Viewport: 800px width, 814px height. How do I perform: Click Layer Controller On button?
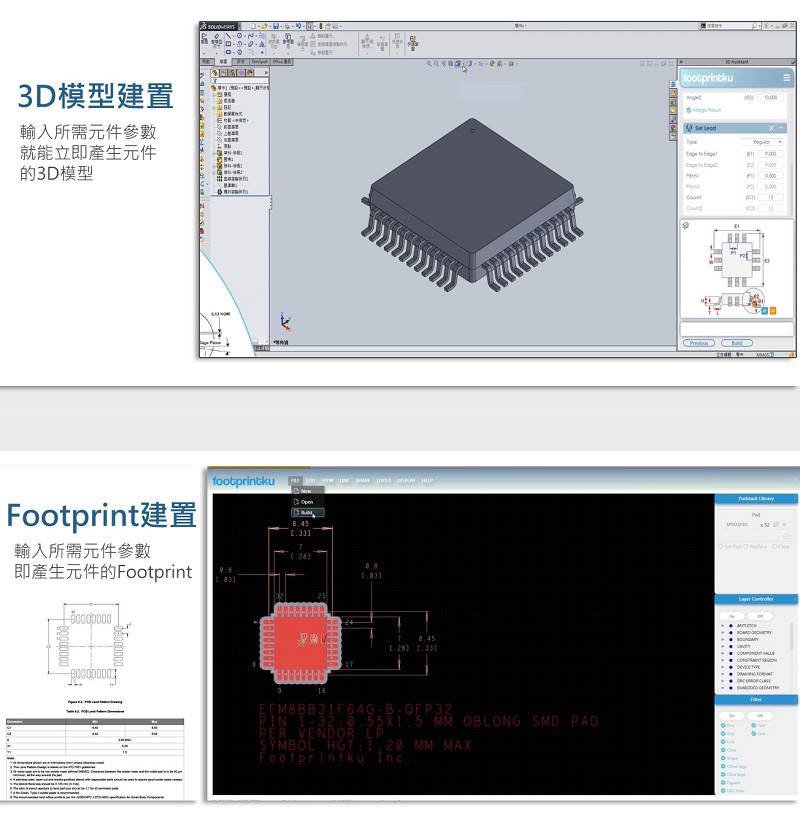click(x=731, y=616)
